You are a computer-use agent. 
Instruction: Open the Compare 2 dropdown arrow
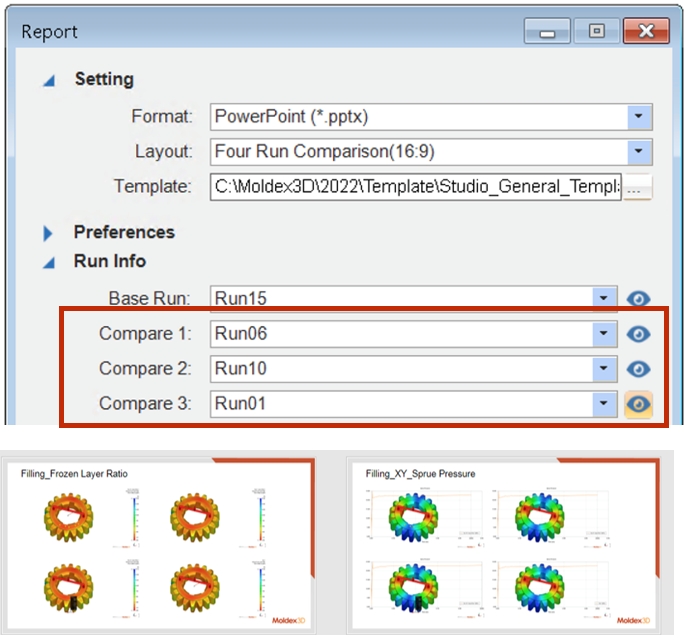pyautogui.click(x=604, y=368)
